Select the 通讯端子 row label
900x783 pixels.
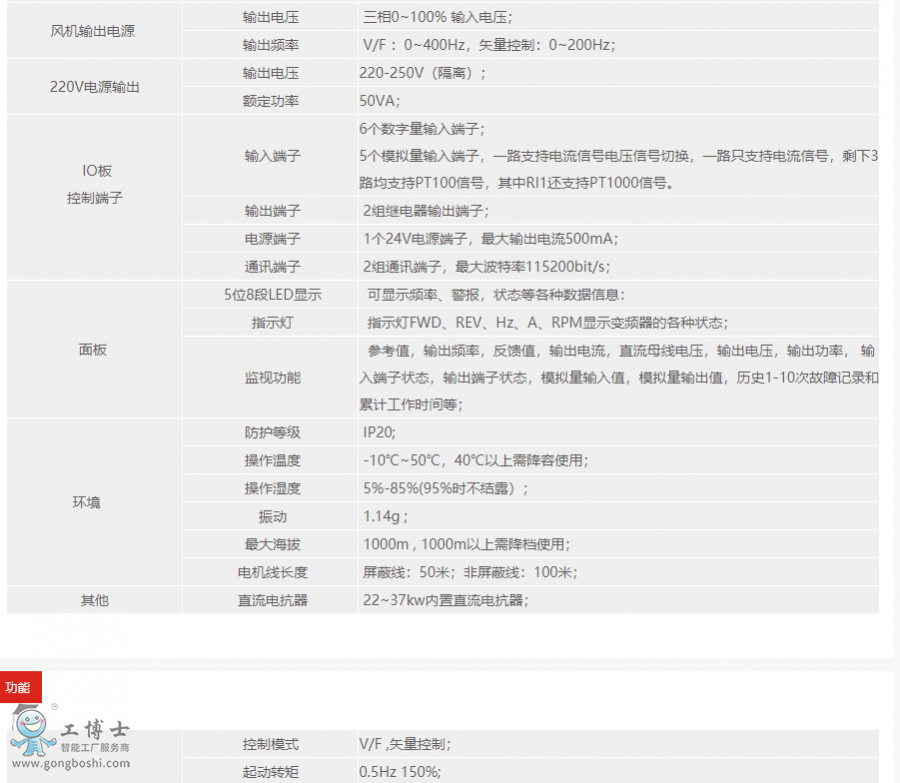coord(272,266)
